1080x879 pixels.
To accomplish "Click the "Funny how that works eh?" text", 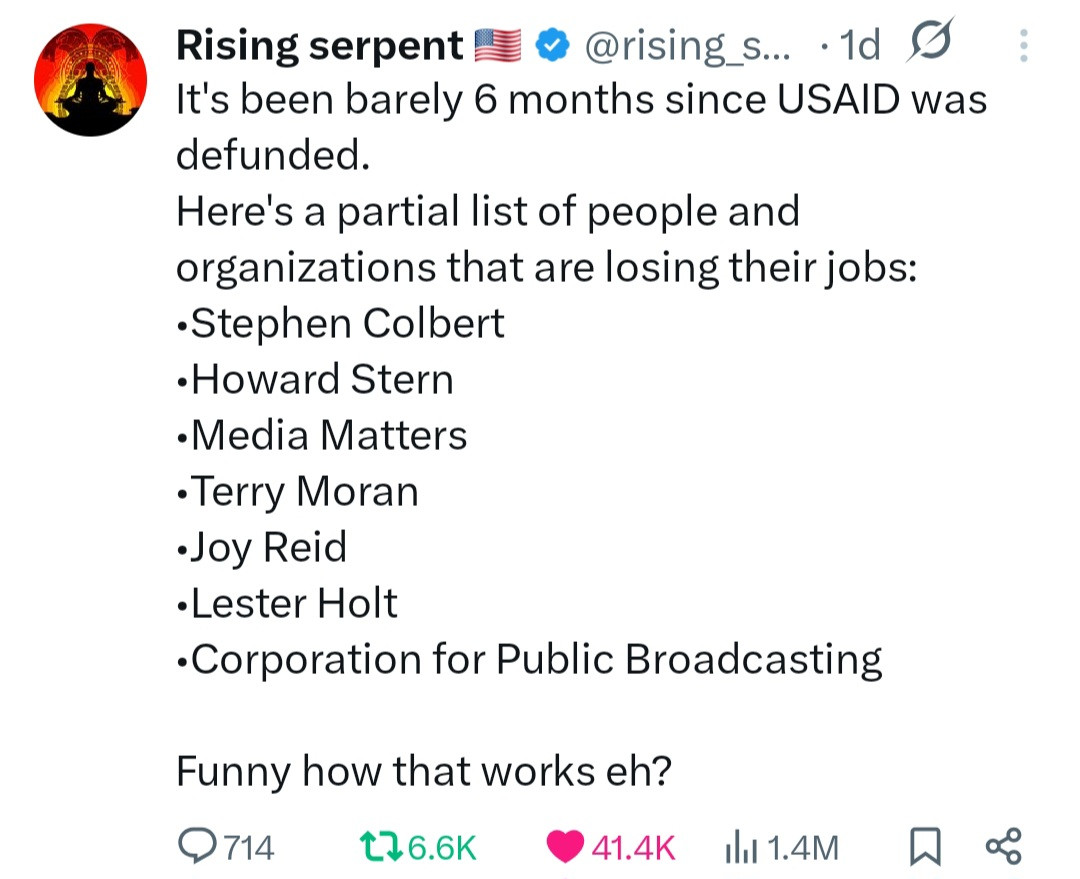I will [423, 771].
